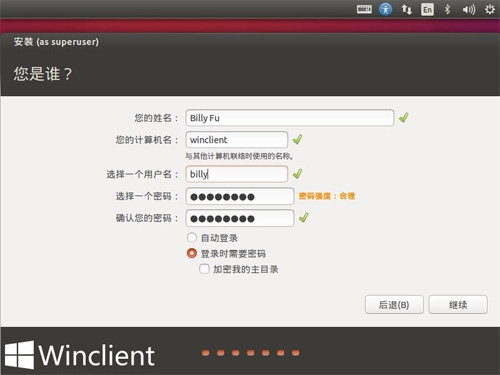Click the 您是谁？ heading

[x=43, y=73]
